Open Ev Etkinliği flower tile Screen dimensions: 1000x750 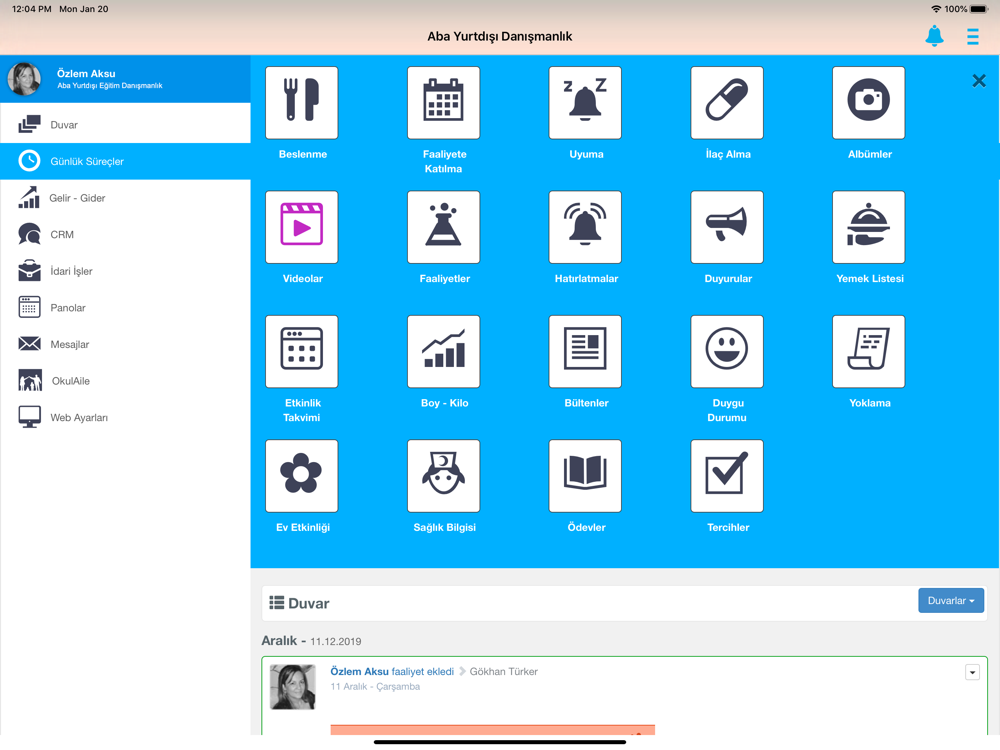point(302,476)
